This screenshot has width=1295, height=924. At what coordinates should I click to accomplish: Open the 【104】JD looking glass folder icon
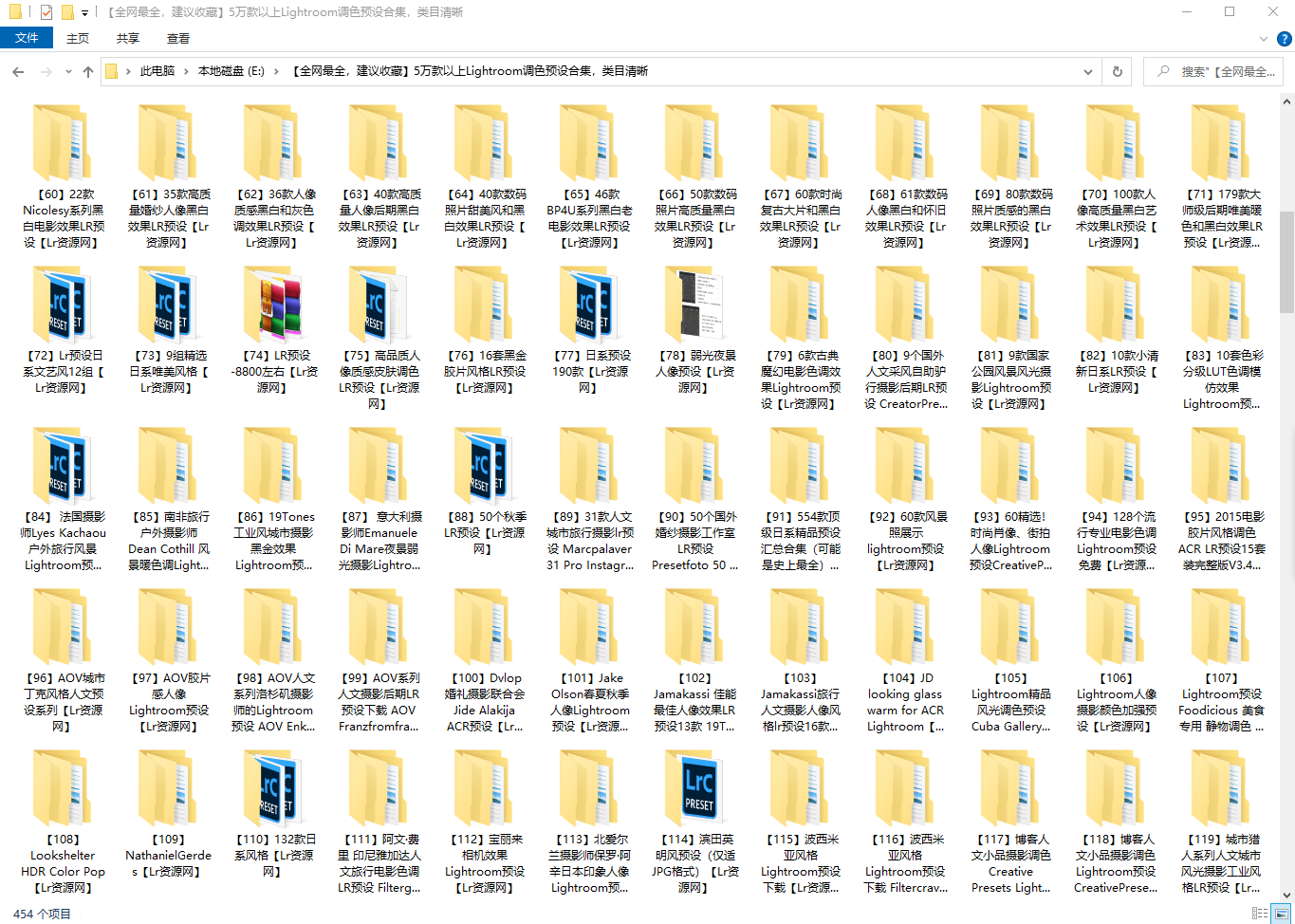[905, 627]
